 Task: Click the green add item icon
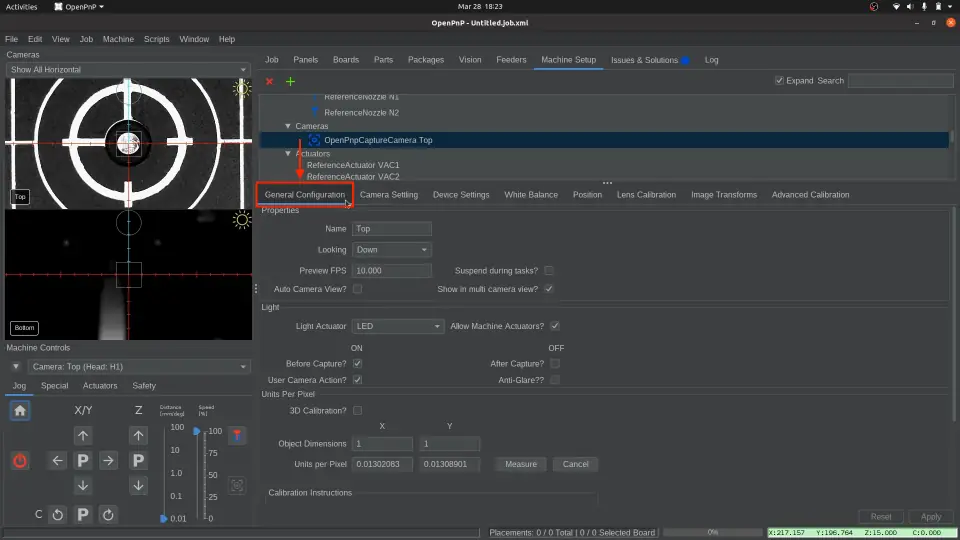[290, 81]
